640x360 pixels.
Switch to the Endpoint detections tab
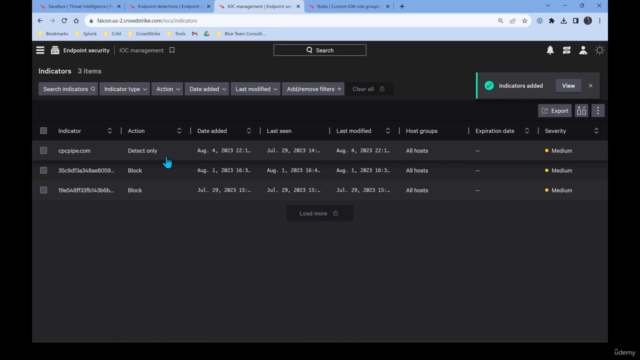point(169,6)
